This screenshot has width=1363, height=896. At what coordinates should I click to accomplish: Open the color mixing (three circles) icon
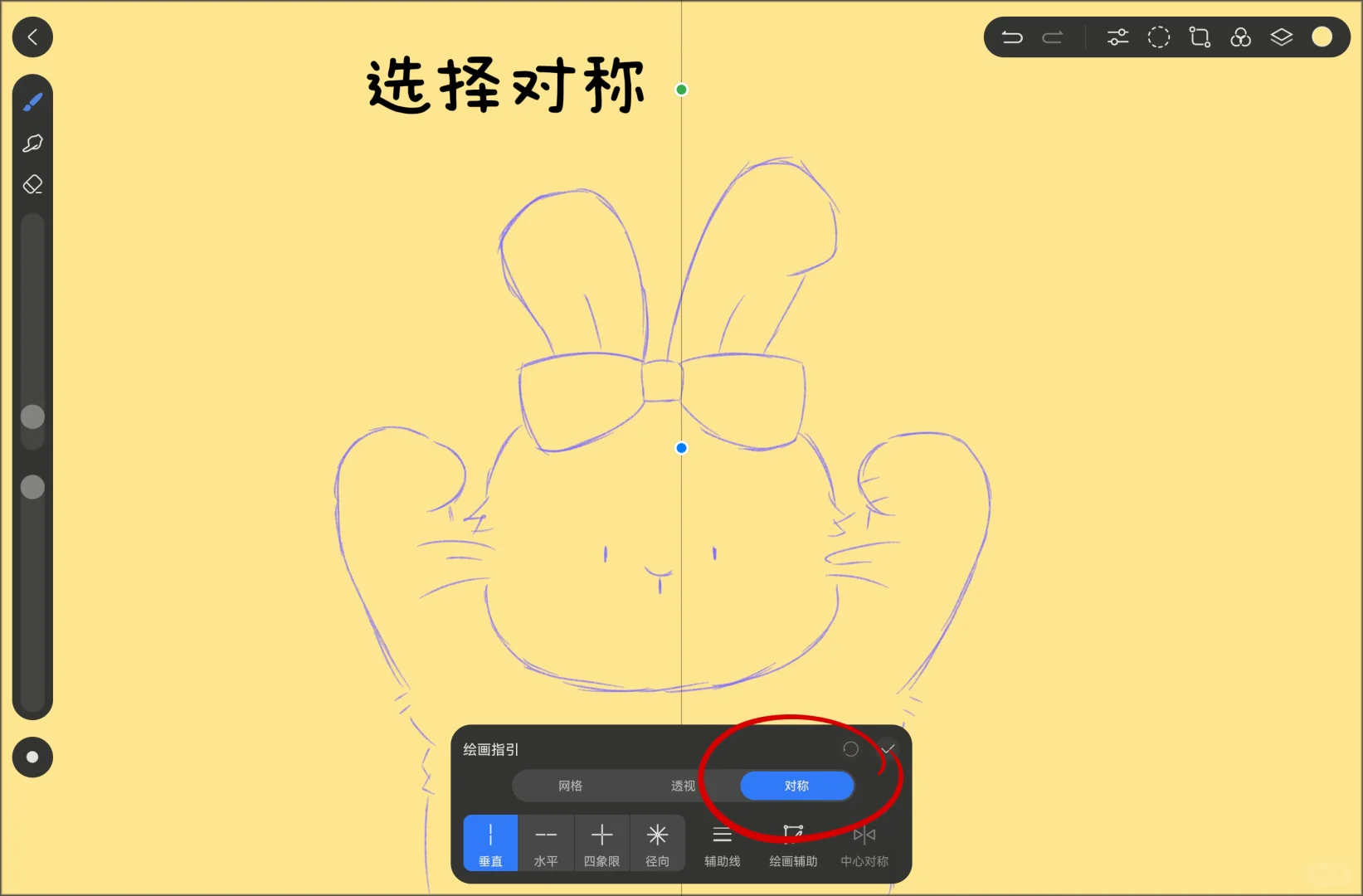[1241, 37]
